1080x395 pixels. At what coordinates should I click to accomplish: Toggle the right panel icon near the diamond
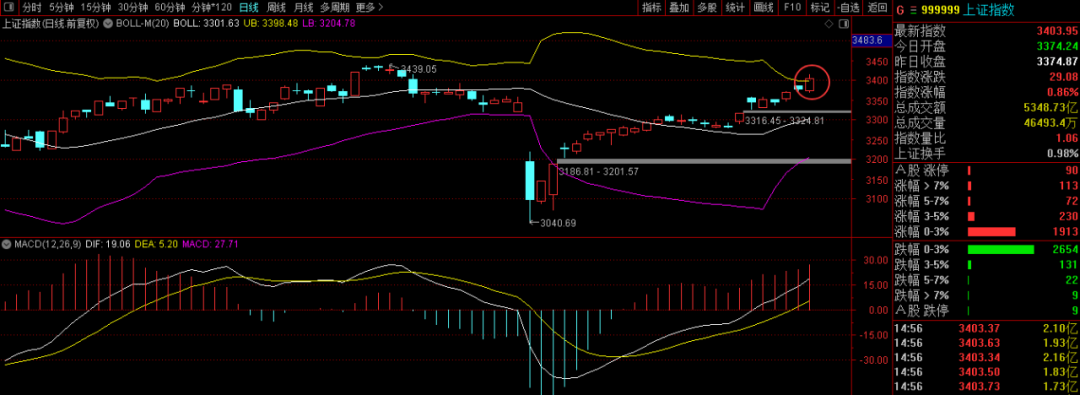(845, 23)
